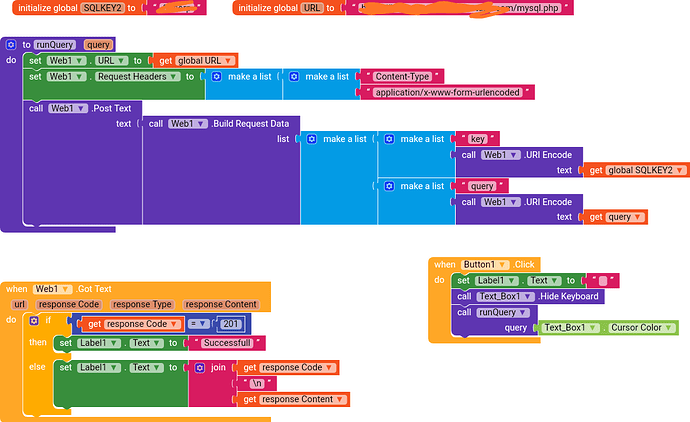Click the gear icon on the if block
The height and width of the screenshot is (422, 690).
pyautogui.click(x=34, y=322)
